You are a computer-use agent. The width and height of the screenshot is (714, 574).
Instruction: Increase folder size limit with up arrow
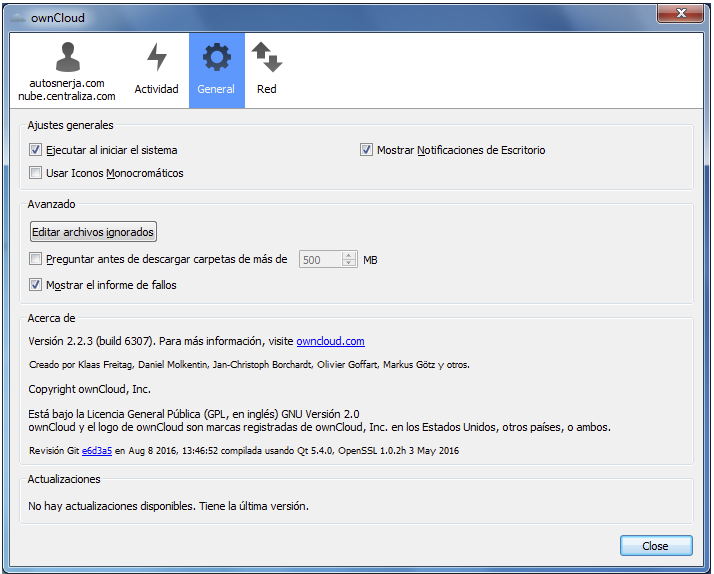click(x=349, y=255)
